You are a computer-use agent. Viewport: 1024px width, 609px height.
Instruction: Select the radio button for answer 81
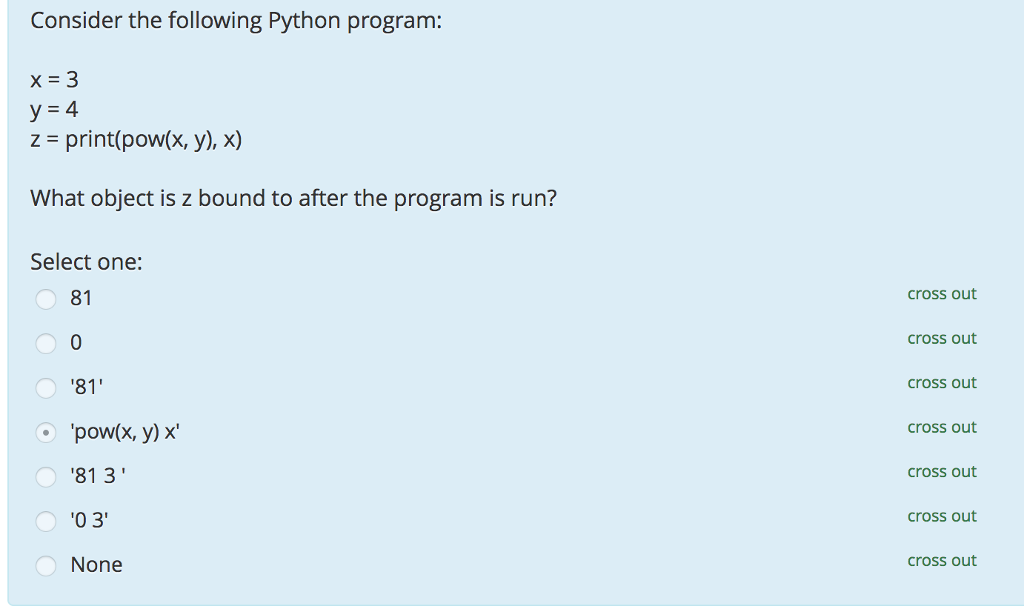pyautogui.click(x=46, y=298)
